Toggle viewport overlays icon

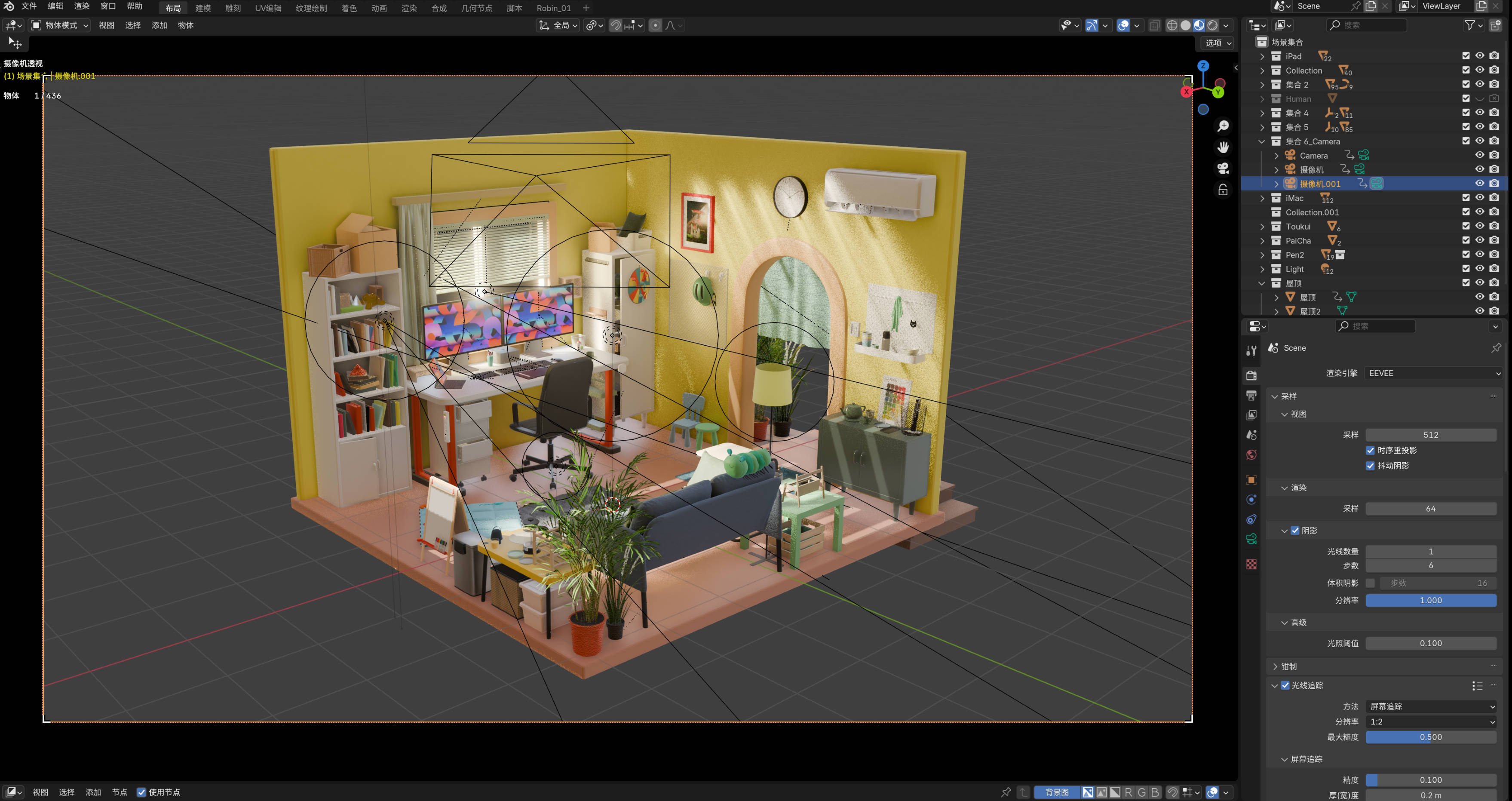pyautogui.click(x=1123, y=25)
